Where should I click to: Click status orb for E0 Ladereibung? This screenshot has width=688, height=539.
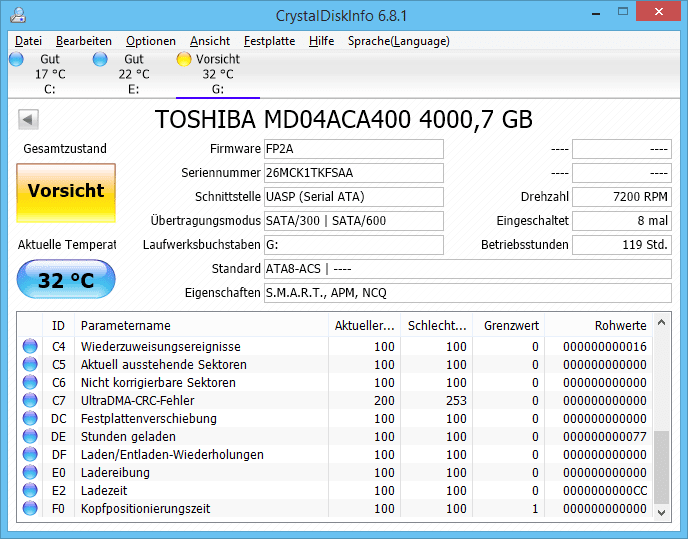30,472
